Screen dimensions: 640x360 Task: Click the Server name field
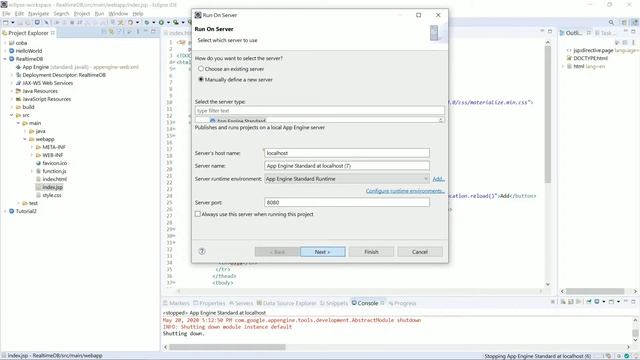click(347, 166)
